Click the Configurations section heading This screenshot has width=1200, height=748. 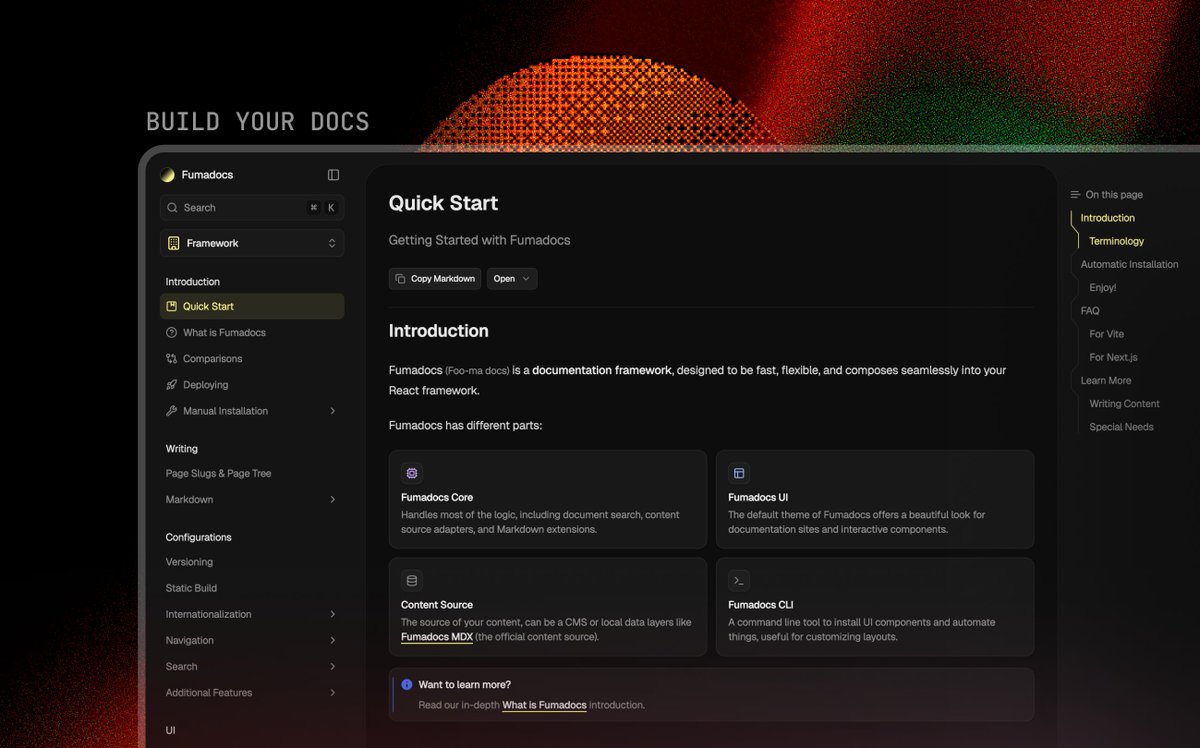click(199, 537)
